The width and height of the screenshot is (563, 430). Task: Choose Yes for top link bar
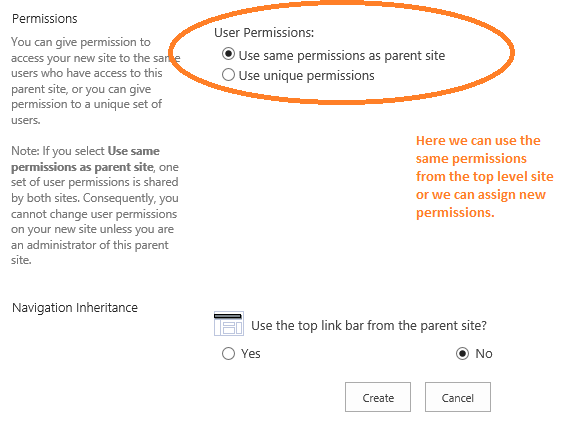(x=228, y=354)
